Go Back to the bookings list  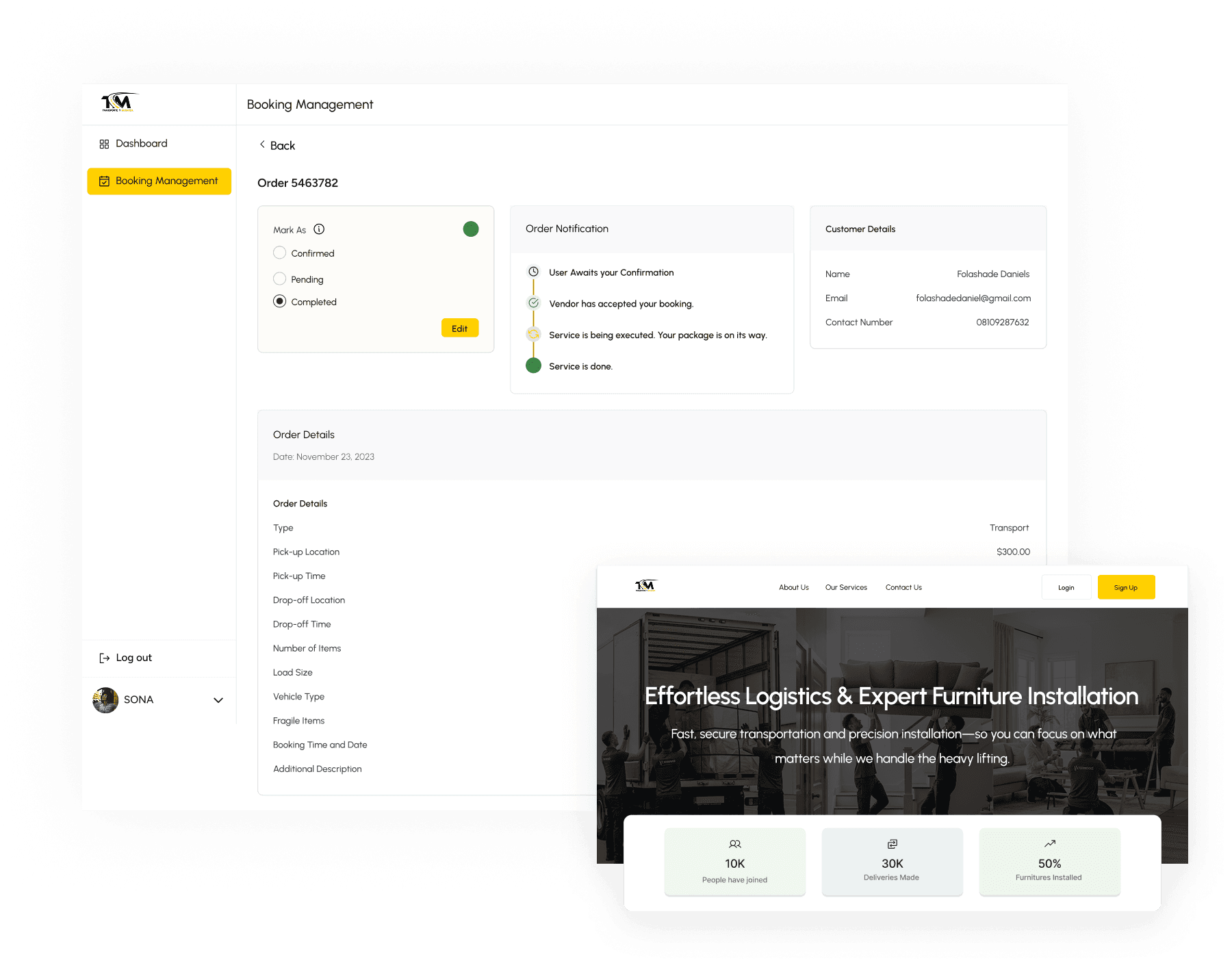[277, 145]
